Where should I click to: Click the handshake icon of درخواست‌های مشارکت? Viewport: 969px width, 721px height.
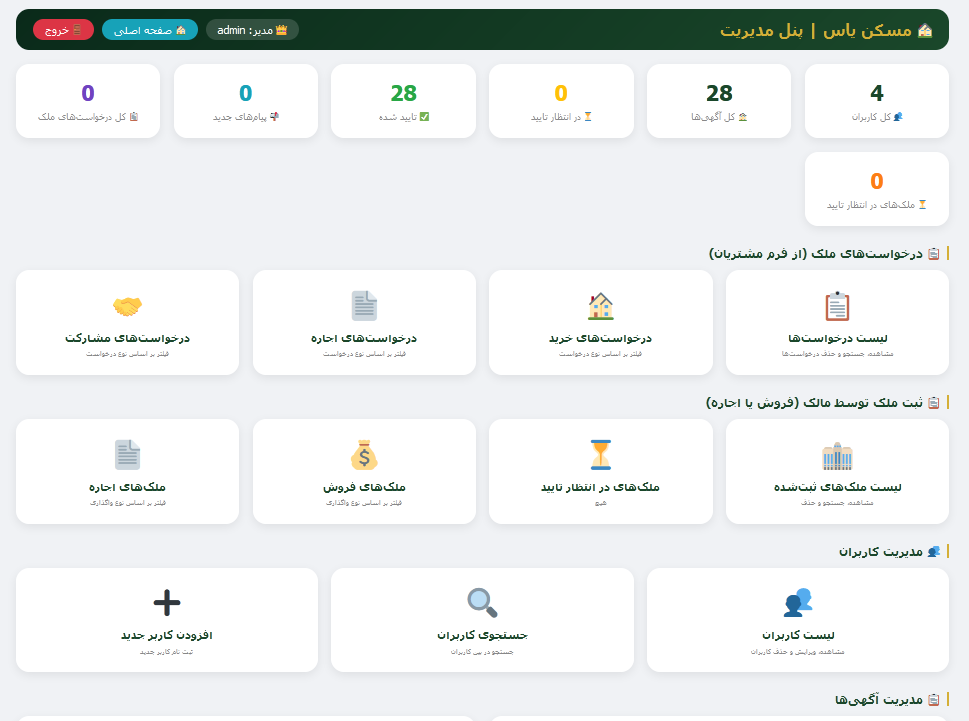coord(127,306)
